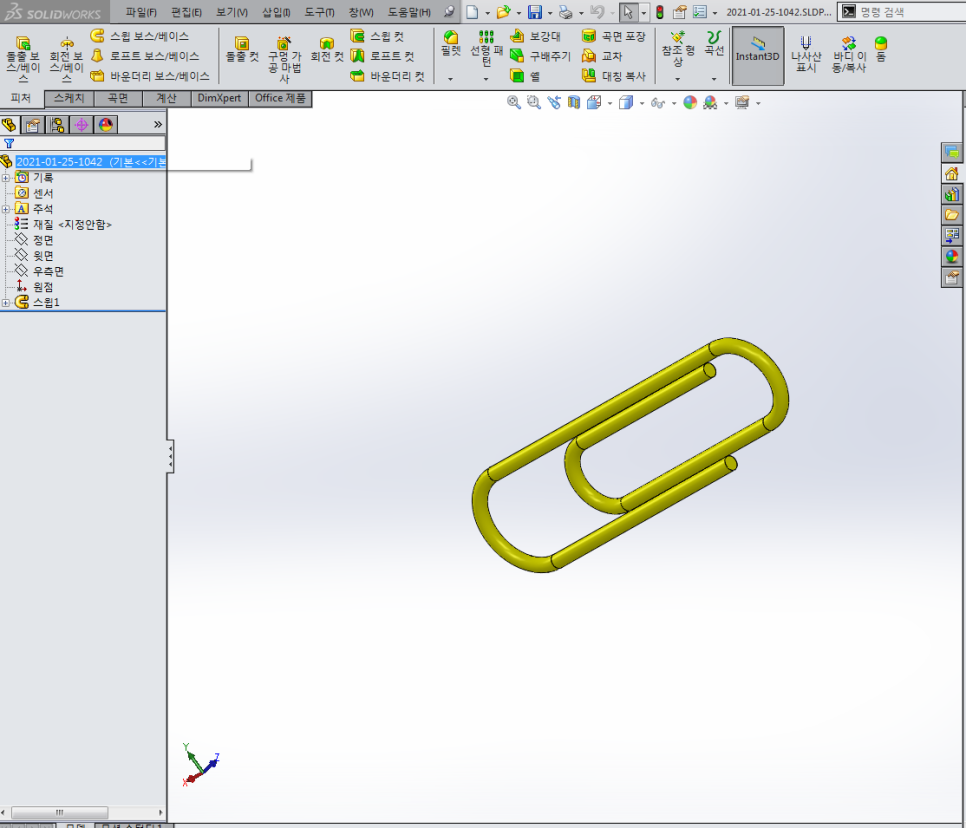Screen dimensions: 966x828
Task: Click the Curves (곡선) tool
Action: click(714, 43)
